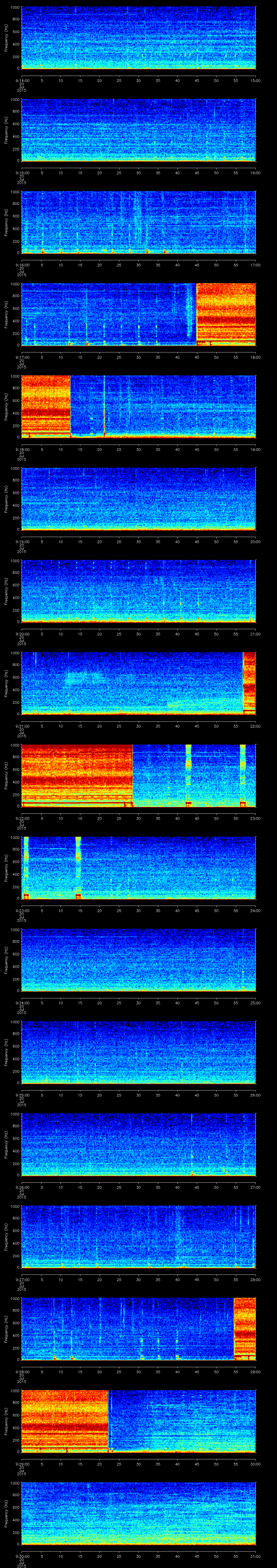The height and width of the screenshot is (1568, 277).
Task: Click the '9:15:00' time axis label
Action: [x=21, y=173]
